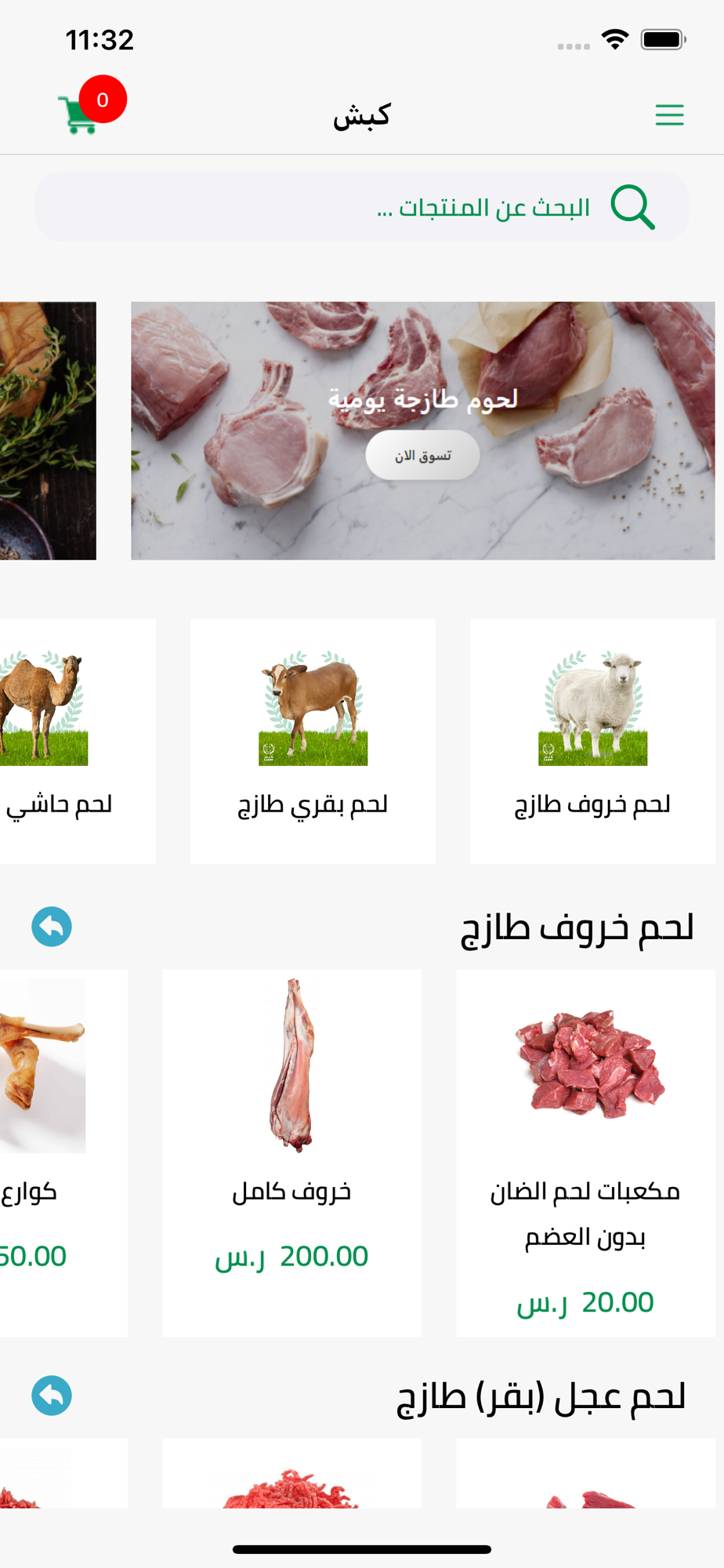Open the لحوم طازجة يومية banner
Viewport: 724px width, 1568px height.
pyautogui.click(x=423, y=430)
